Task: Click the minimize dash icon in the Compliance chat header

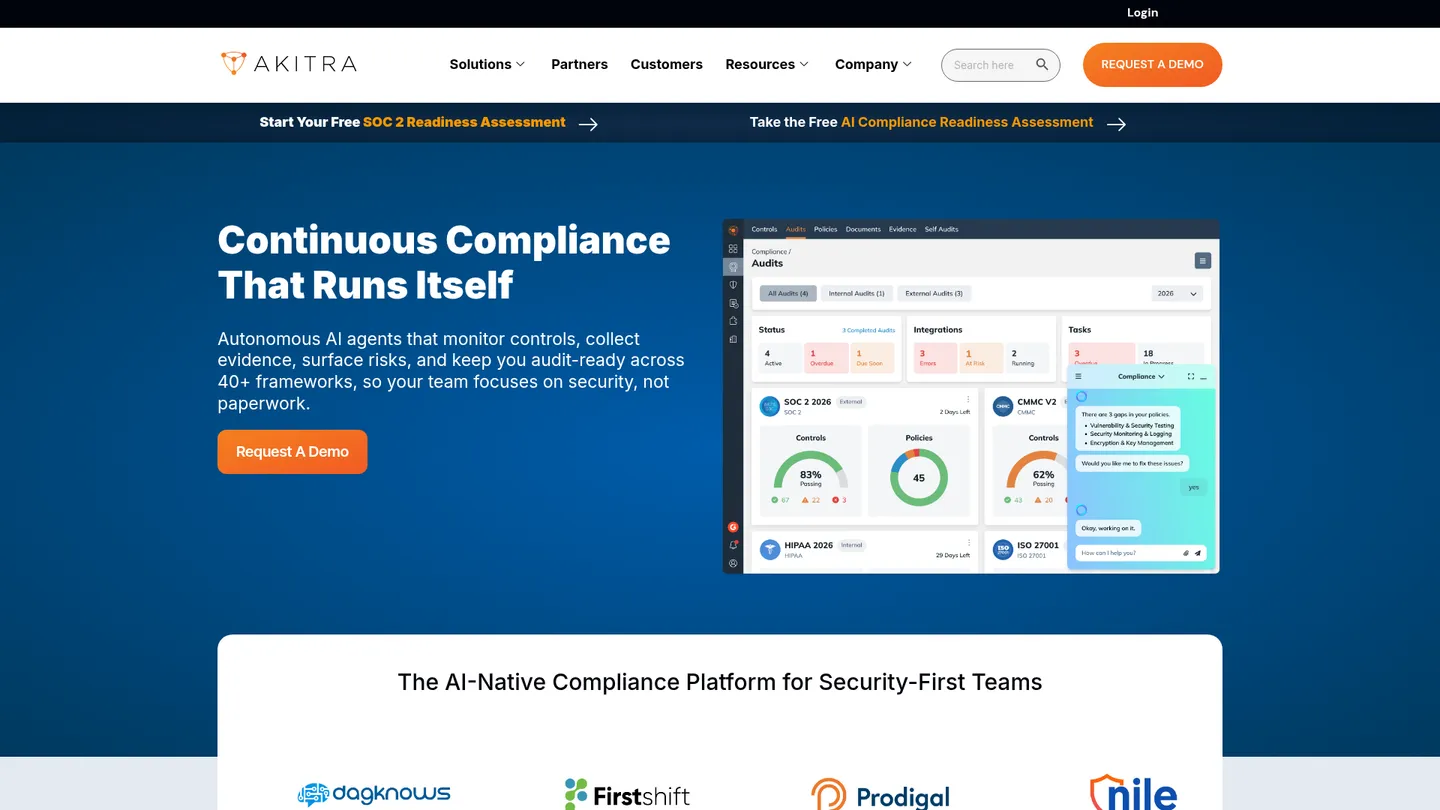Action: [1204, 377]
